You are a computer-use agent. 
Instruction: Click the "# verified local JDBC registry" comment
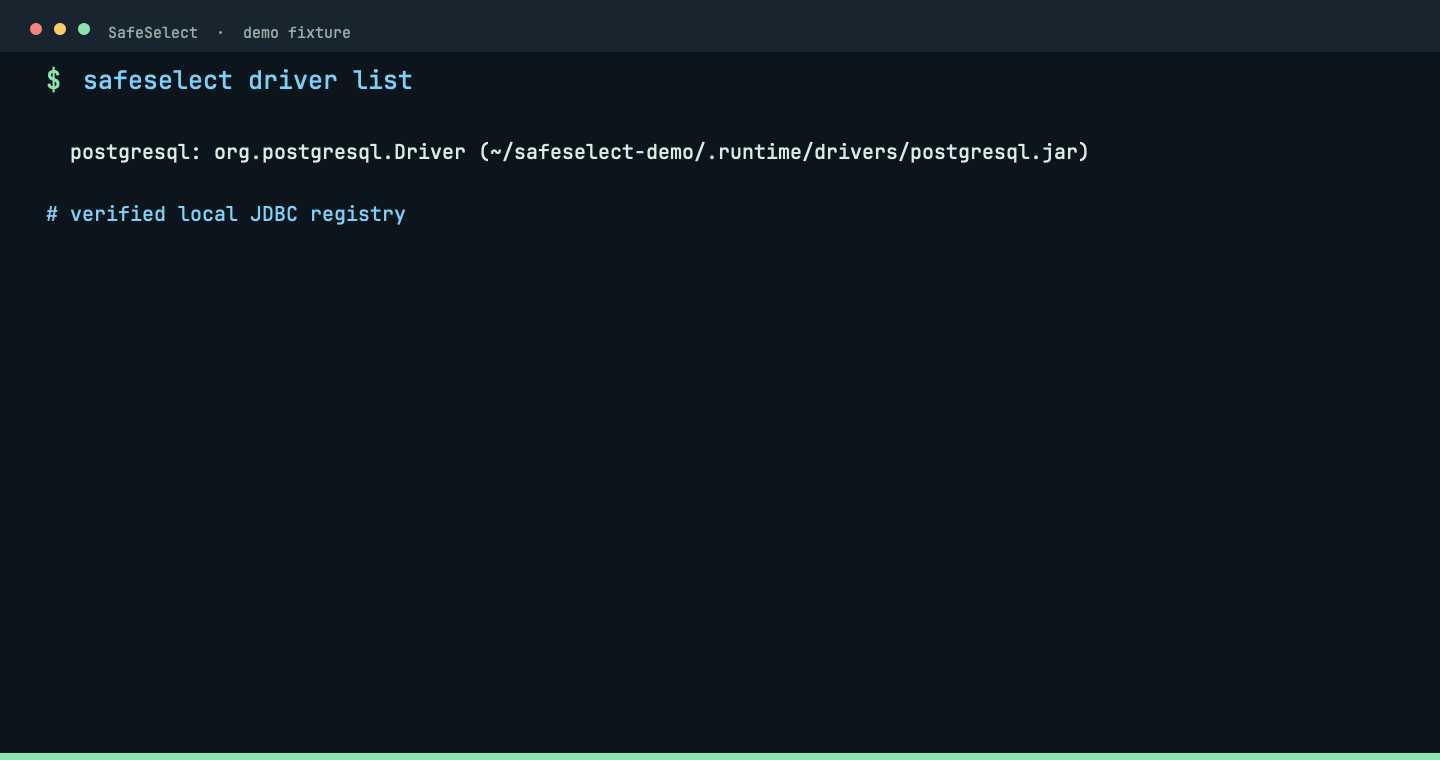[226, 214]
